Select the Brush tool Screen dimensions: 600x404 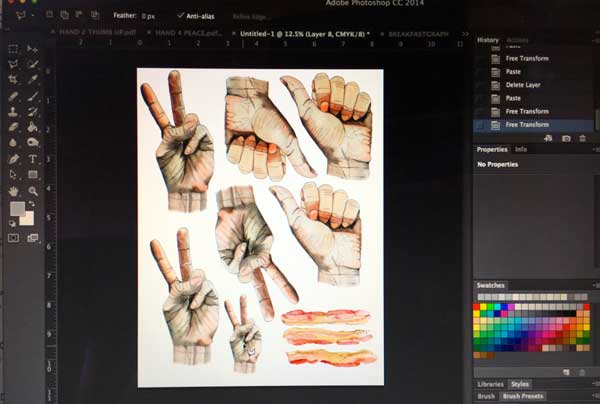click(33, 96)
